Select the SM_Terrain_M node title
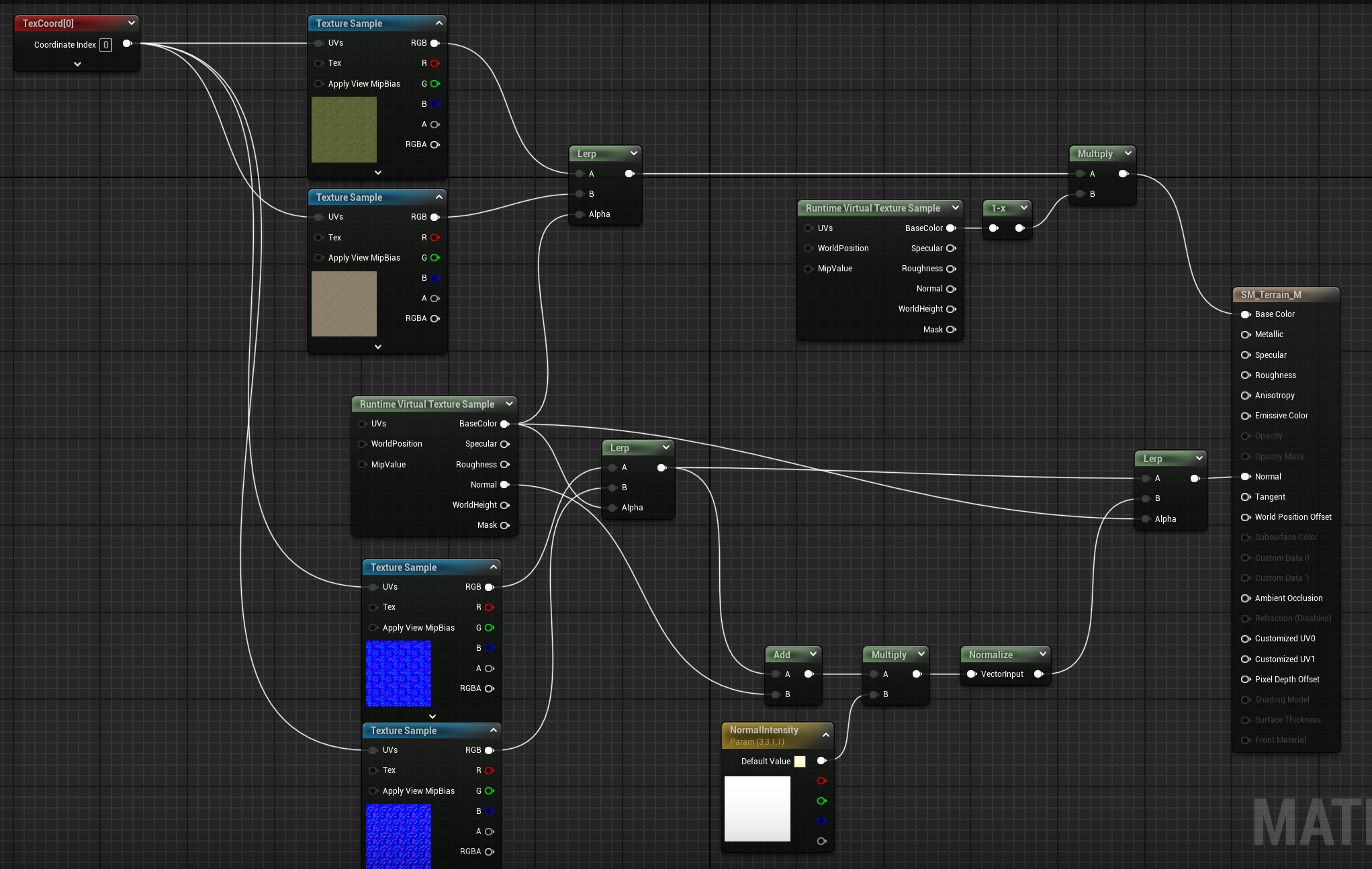This screenshot has height=869, width=1372. point(1271,295)
